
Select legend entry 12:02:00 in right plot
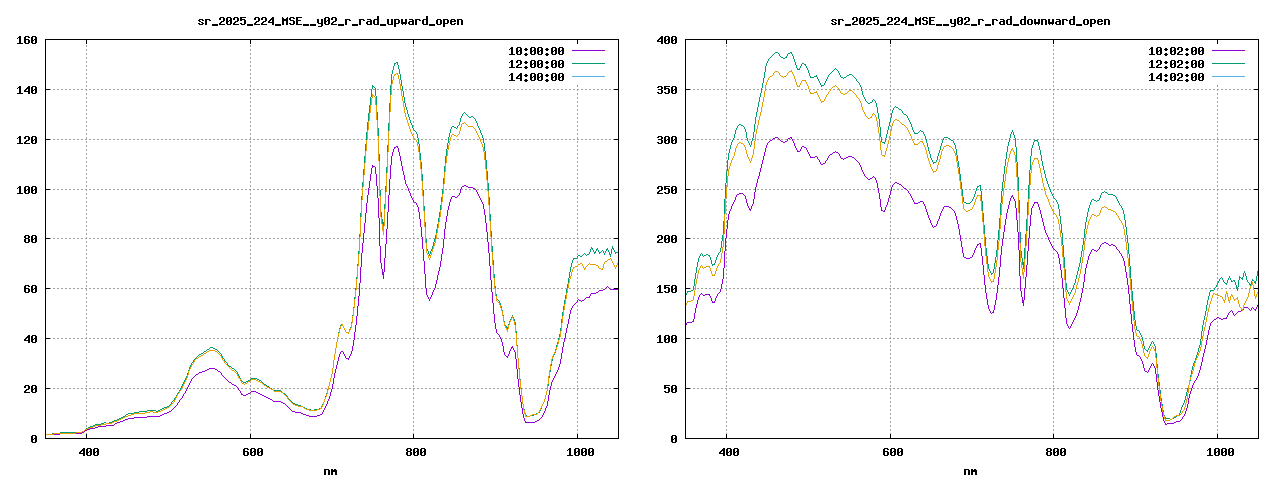point(1176,64)
